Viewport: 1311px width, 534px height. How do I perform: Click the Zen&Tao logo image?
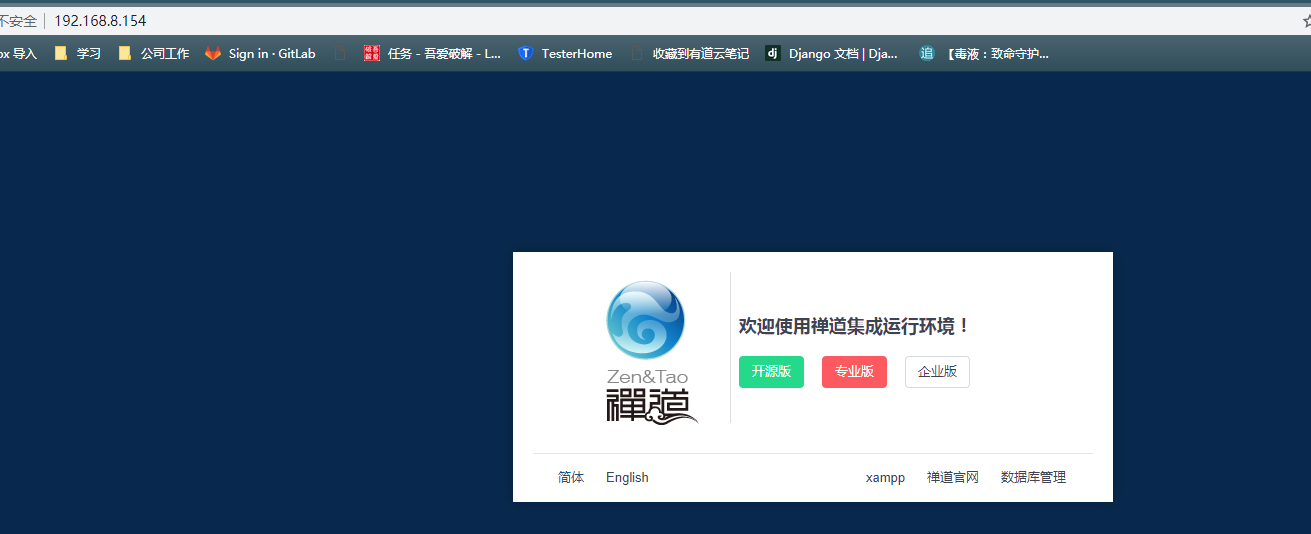pos(650,352)
